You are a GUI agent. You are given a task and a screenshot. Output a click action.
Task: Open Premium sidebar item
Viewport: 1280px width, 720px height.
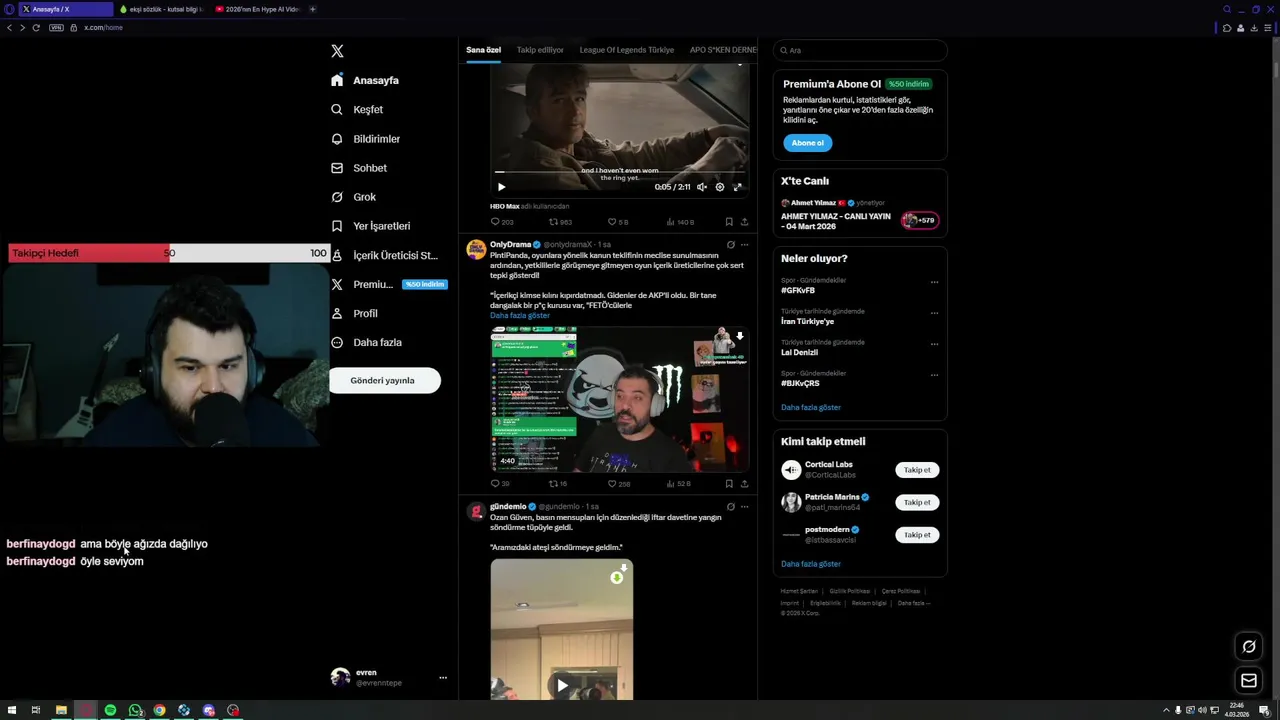(388, 284)
